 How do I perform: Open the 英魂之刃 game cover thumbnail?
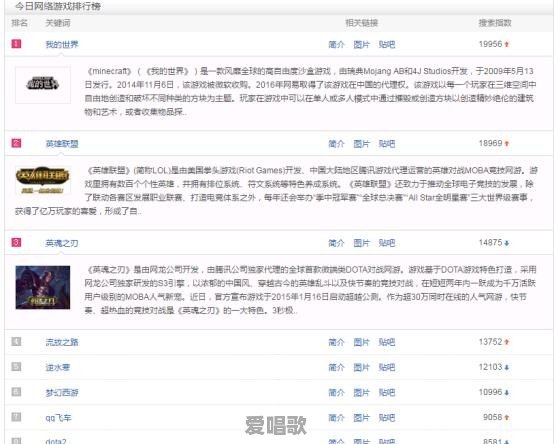tap(43, 288)
